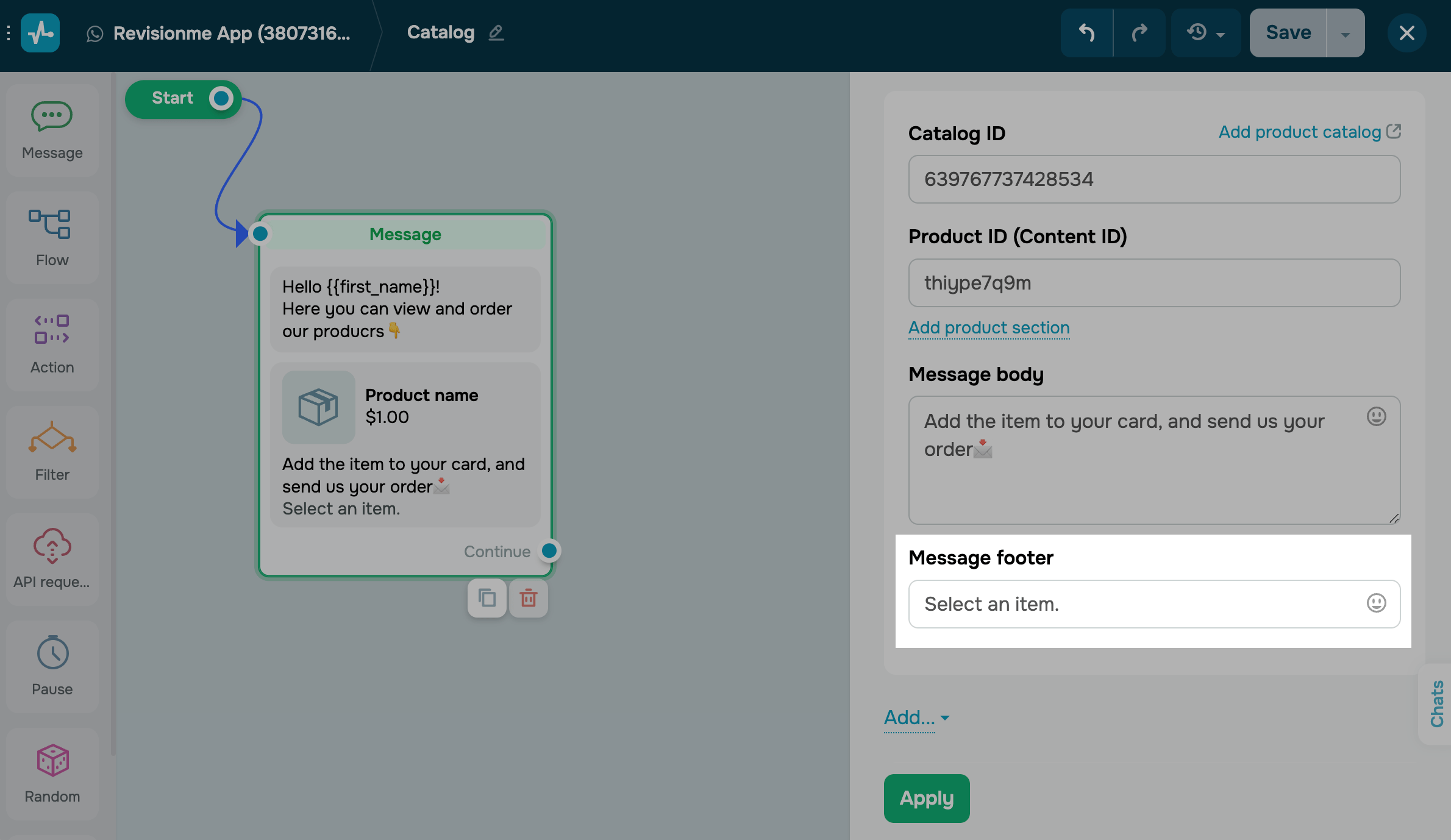The height and width of the screenshot is (840, 1451).
Task: Click Add product section link
Action: (x=989, y=328)
